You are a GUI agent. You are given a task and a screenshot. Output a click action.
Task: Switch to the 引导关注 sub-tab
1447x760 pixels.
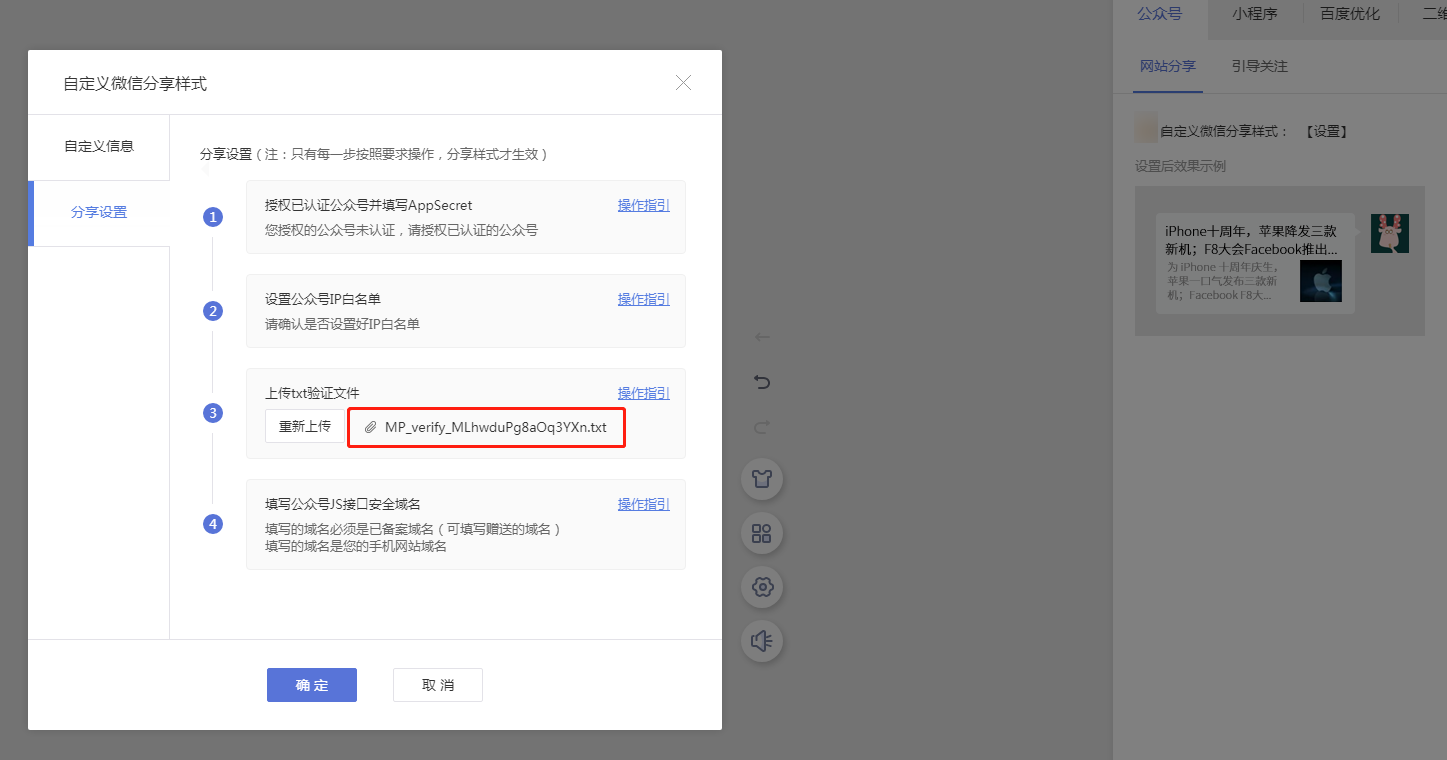(x=1260, y=66)
